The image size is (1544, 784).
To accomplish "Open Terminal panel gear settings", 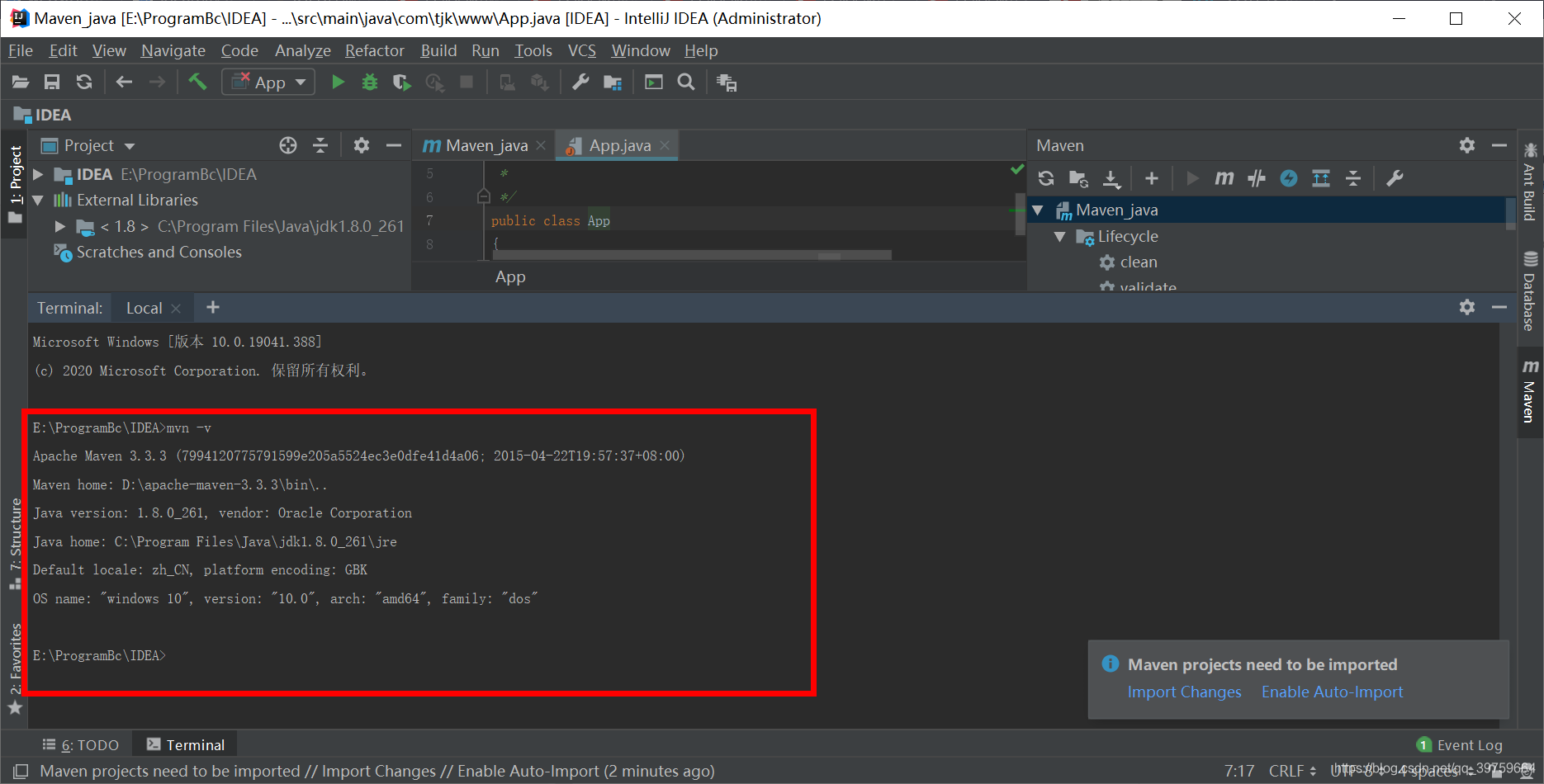I will pyautogui.click(x=1467, y=307).
